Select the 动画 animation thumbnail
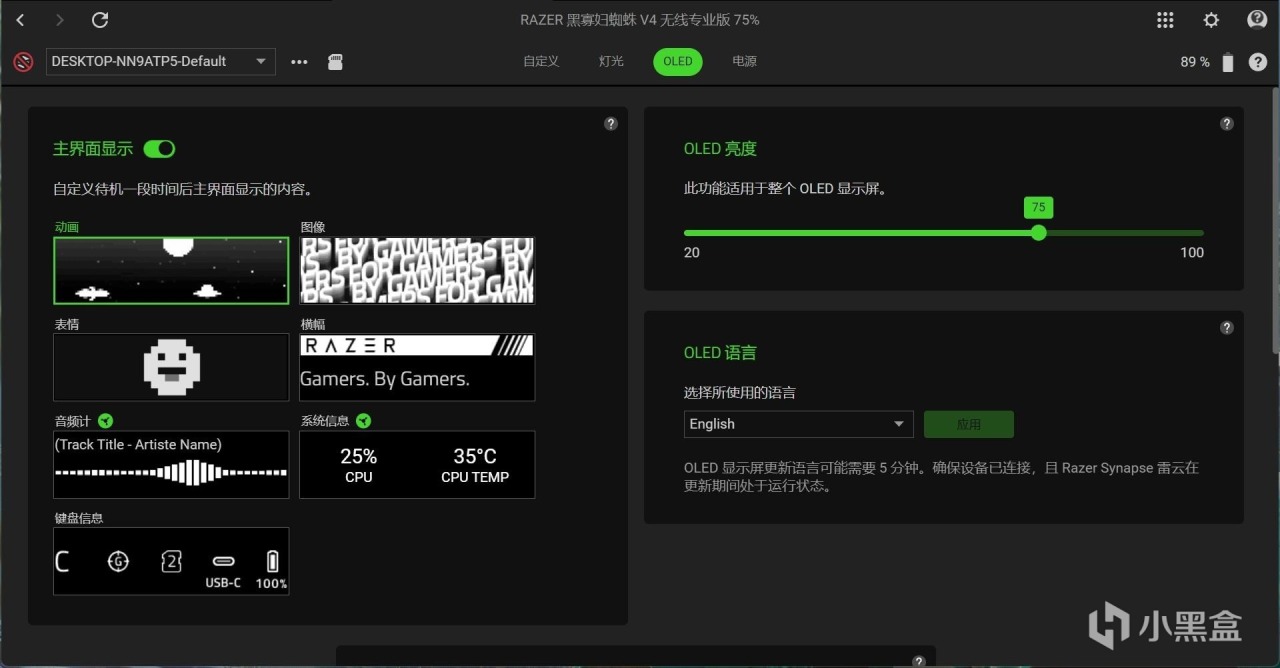The height and width of the screenshot is (668, 1280). pos(171,270)
